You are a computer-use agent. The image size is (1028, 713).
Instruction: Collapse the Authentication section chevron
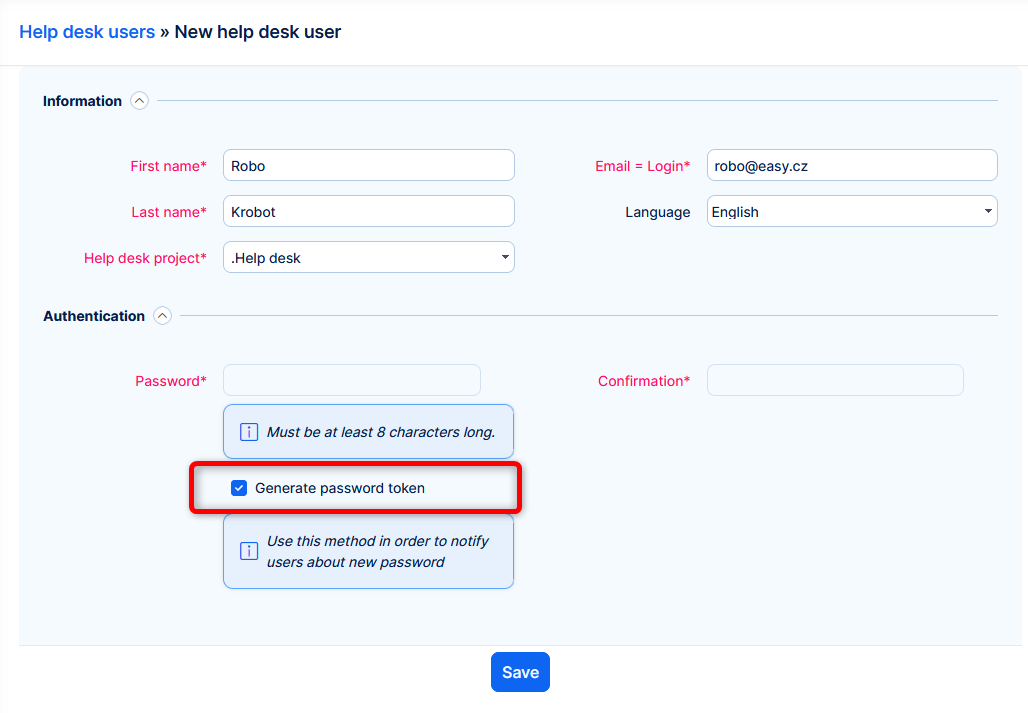(162, 316)
